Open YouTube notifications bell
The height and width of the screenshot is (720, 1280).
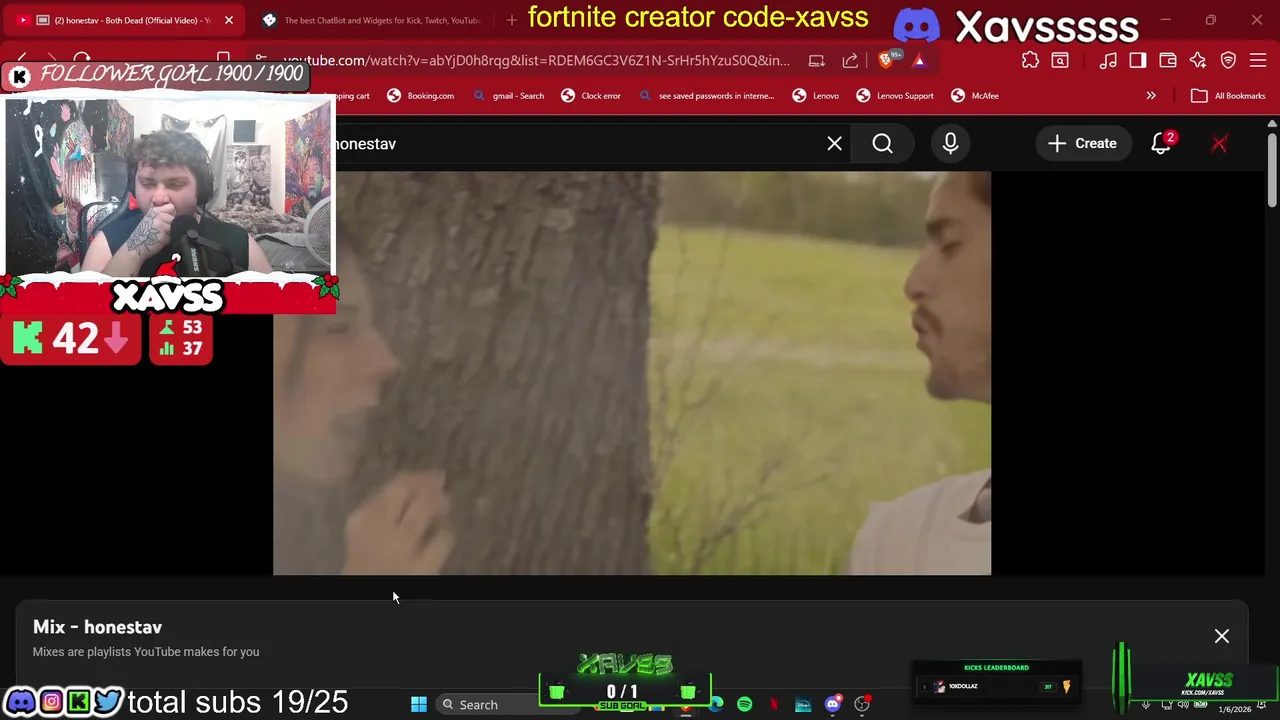pos(1161,144)
